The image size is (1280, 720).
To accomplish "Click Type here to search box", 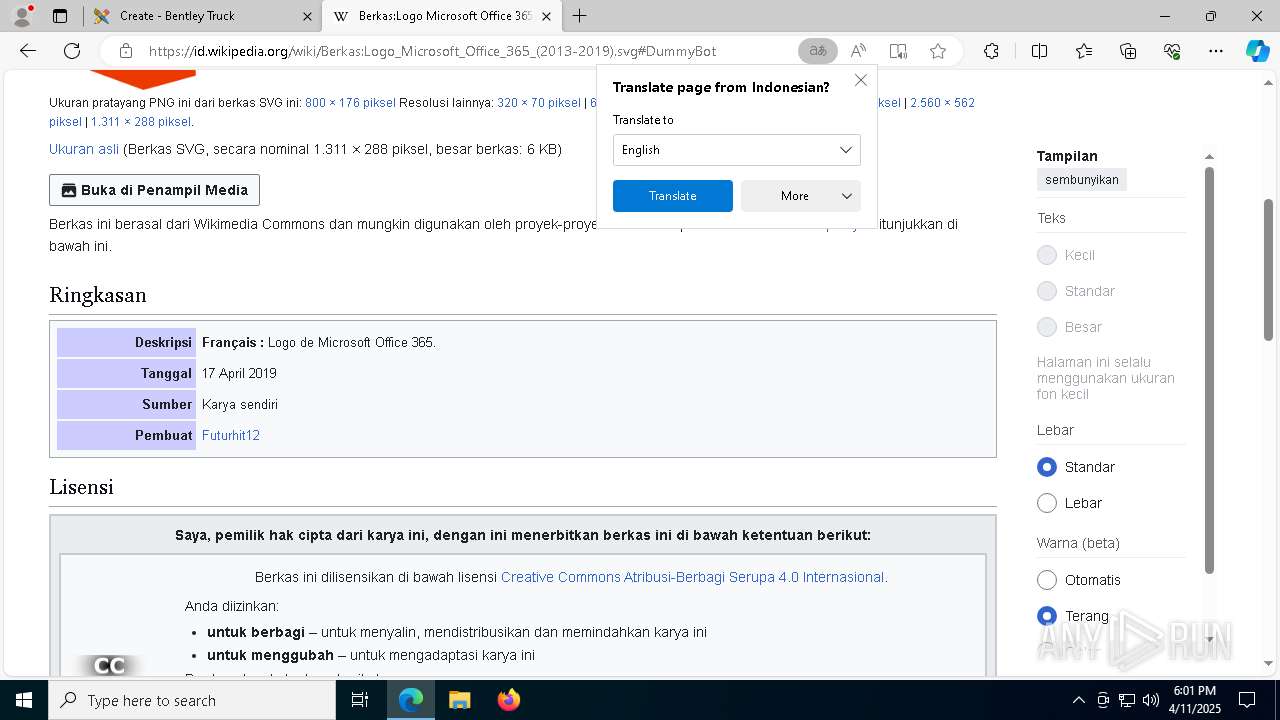I will [192, 700].
